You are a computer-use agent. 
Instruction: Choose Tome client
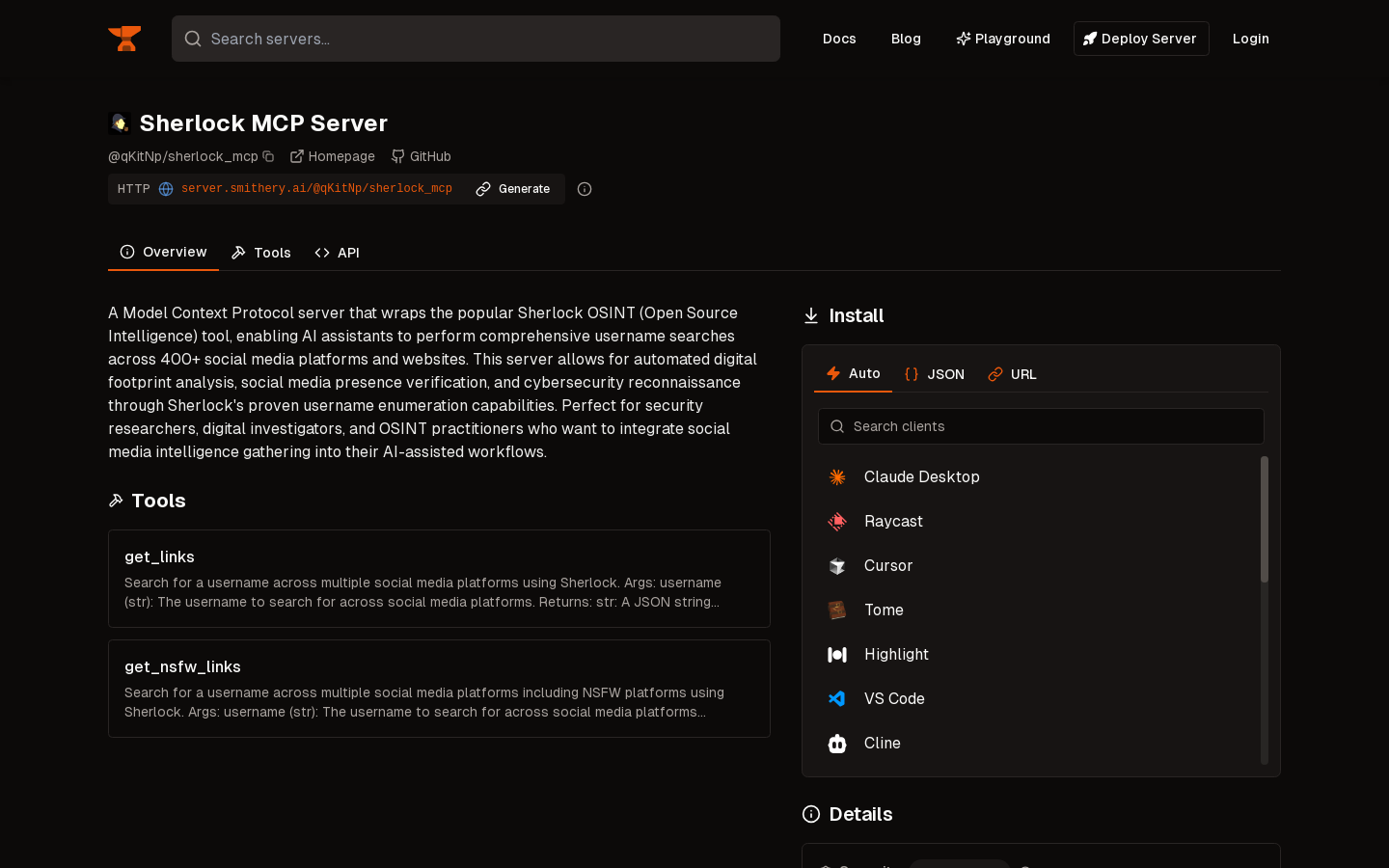coord(1036,610)
